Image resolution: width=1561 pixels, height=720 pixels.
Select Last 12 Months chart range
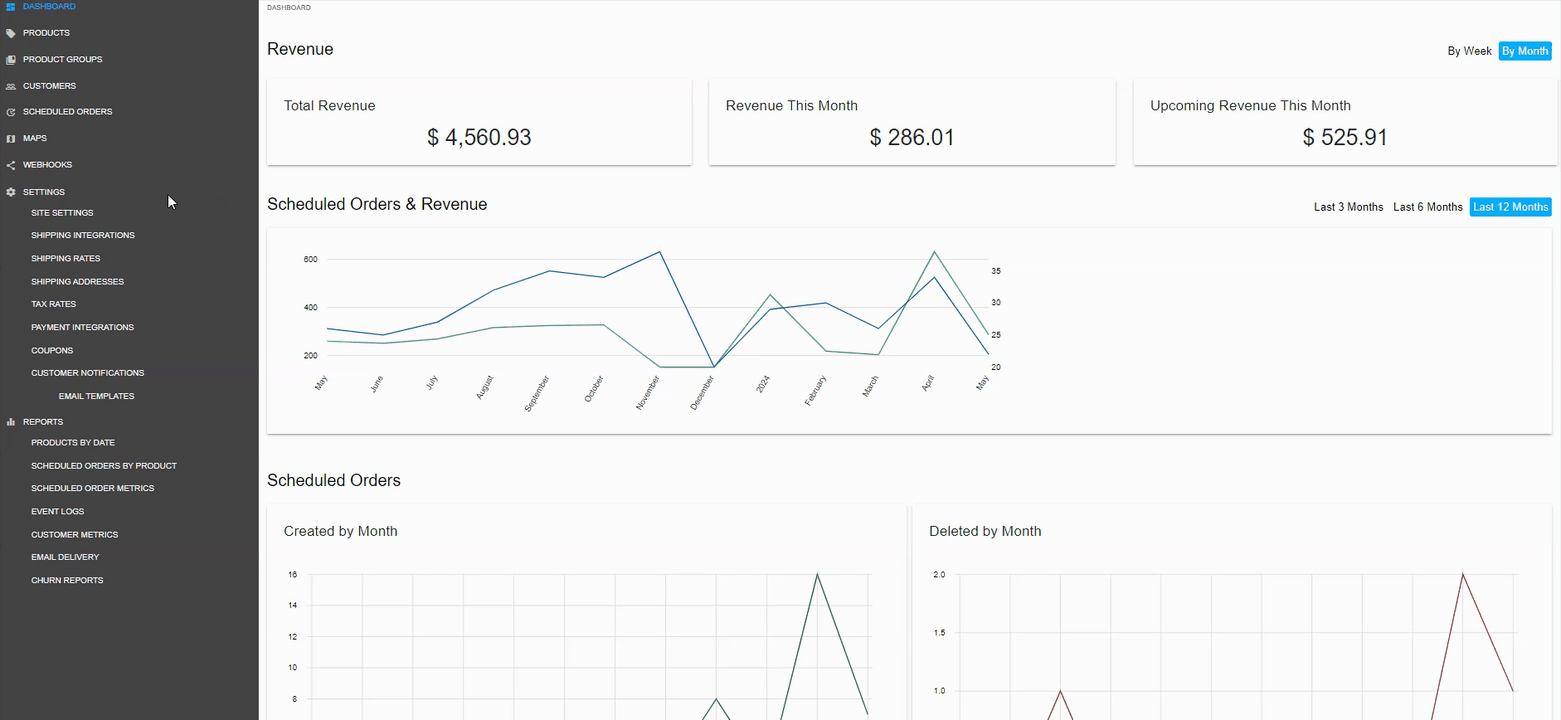[1510, 207]
